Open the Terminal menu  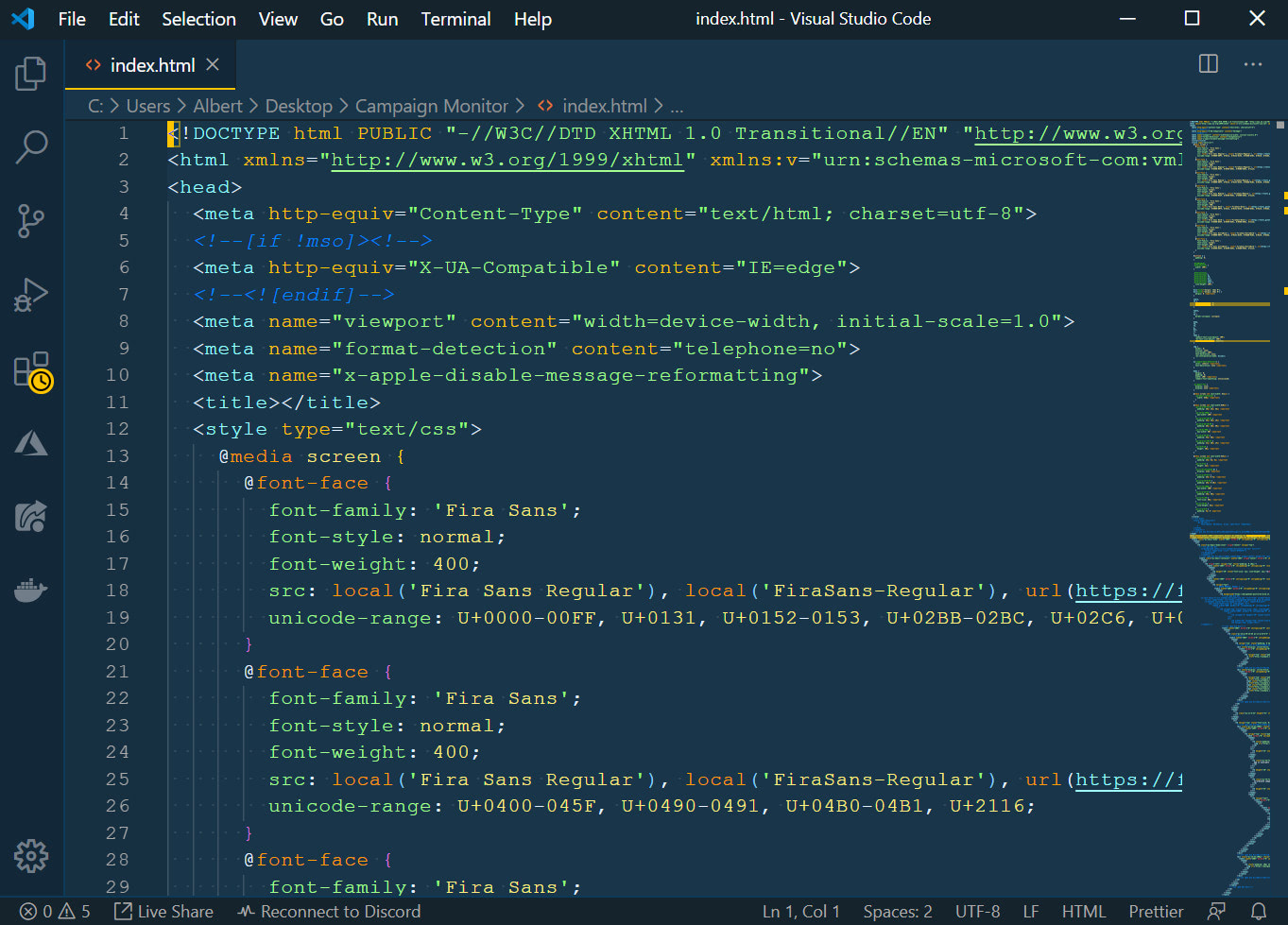pyautogui.click(x=455, y=19)
